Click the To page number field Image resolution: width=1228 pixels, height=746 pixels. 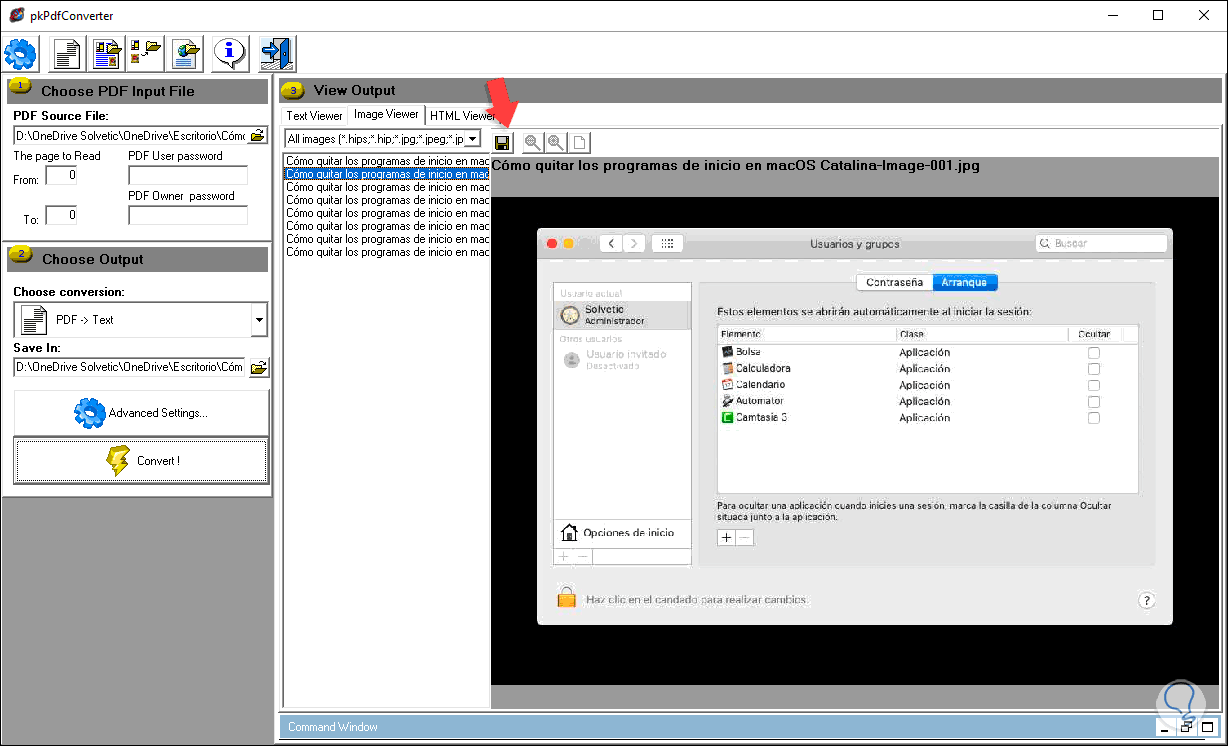(61, 215)
